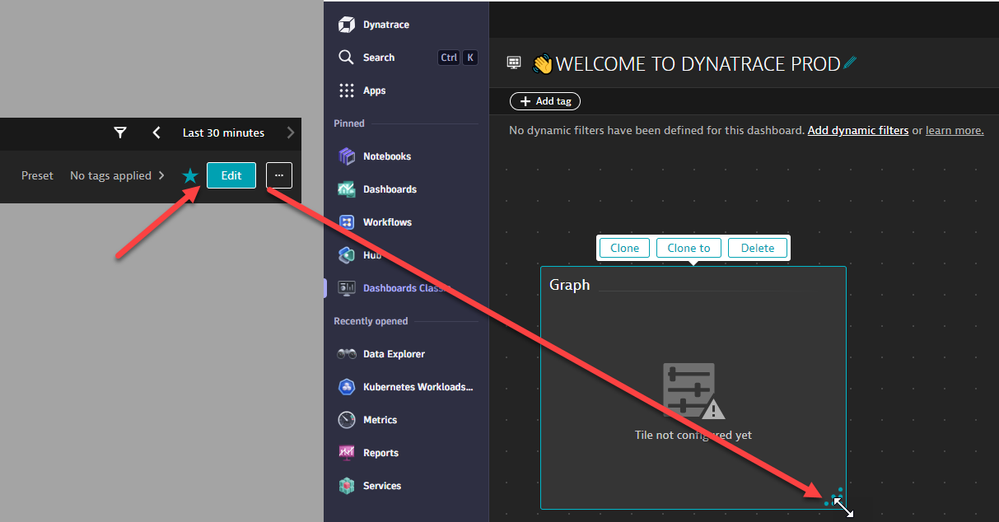999x522 pixels.
Task: Click the tile not configured icon
Action: [x=693, y=391]
